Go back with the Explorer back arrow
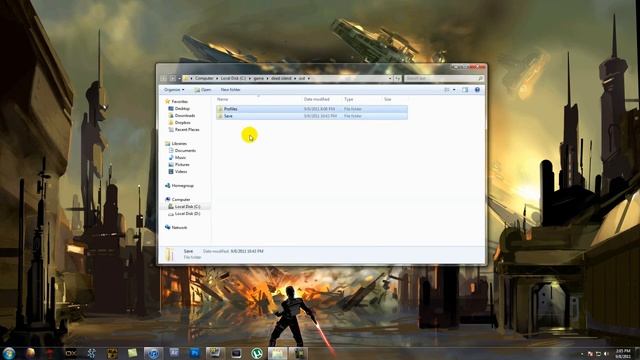The height and width of the screenshot is (360, 640). 164,78
